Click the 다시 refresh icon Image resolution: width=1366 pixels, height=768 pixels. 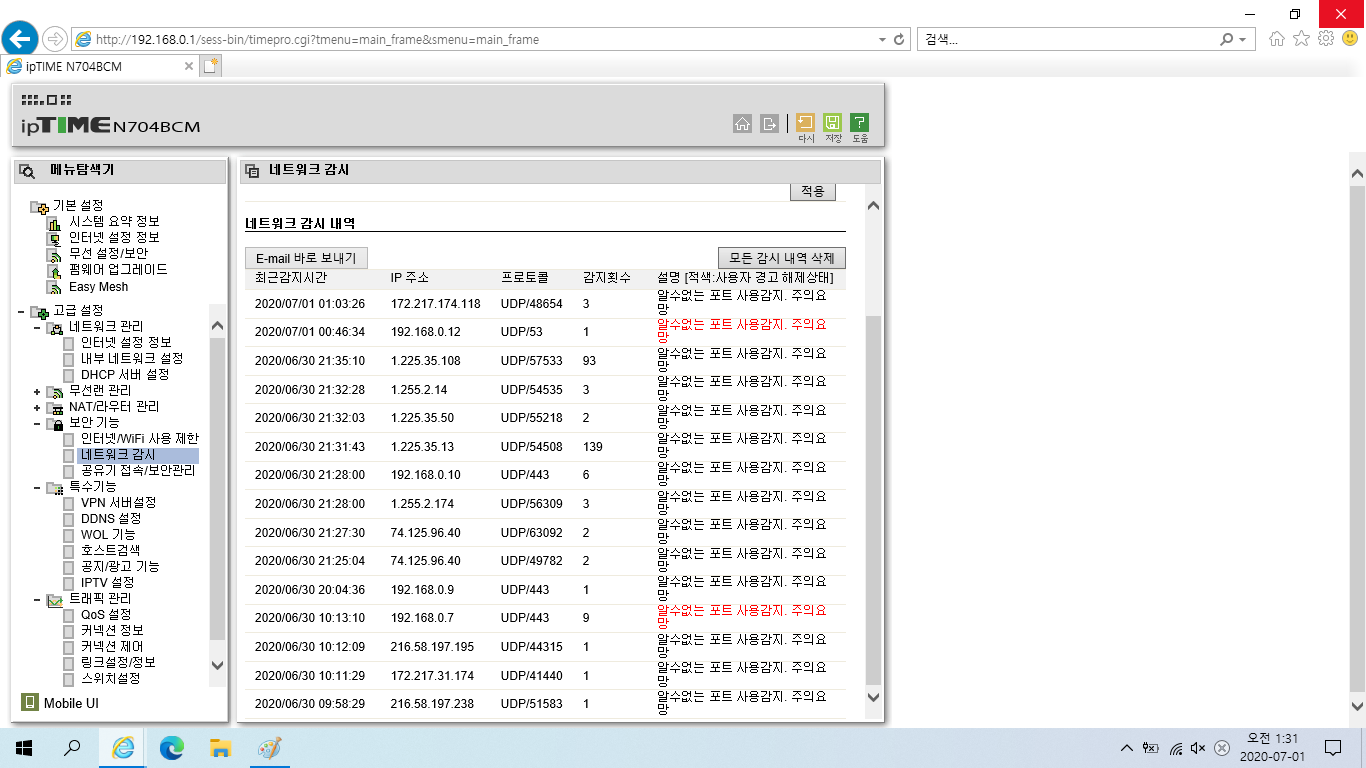point(805,123)
